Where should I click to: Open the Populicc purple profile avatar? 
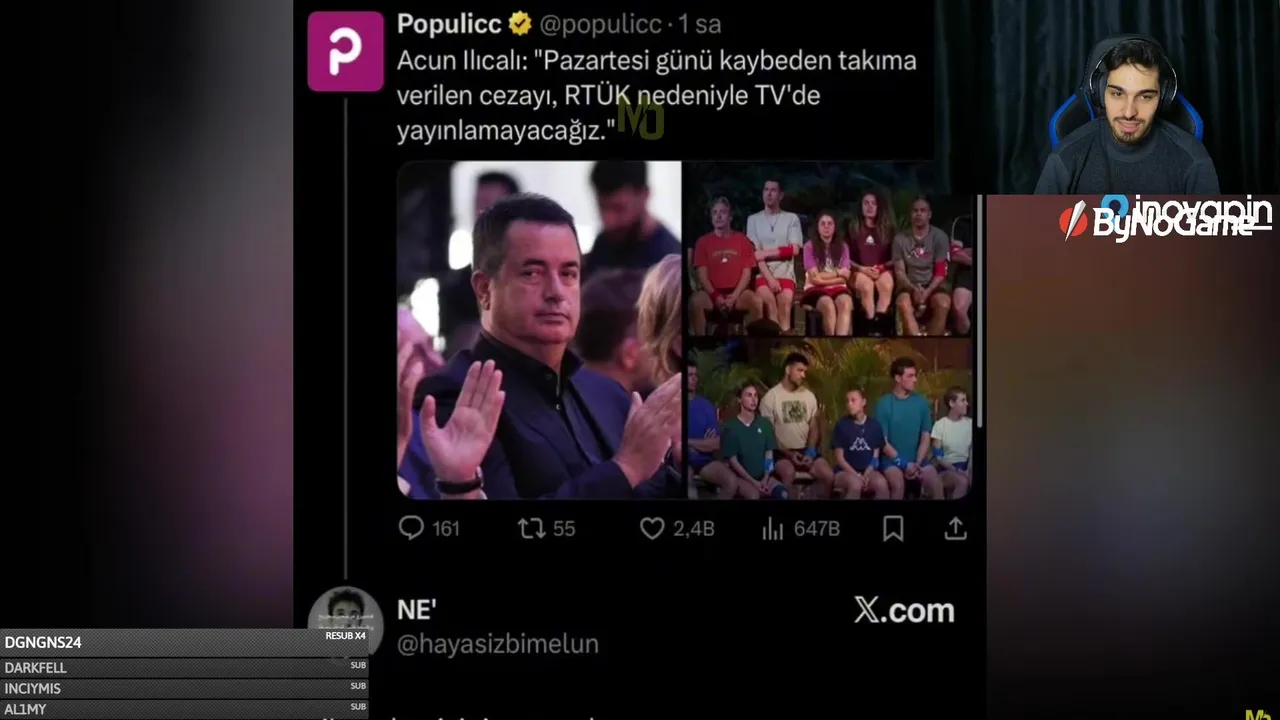click(x=345, y=51)
